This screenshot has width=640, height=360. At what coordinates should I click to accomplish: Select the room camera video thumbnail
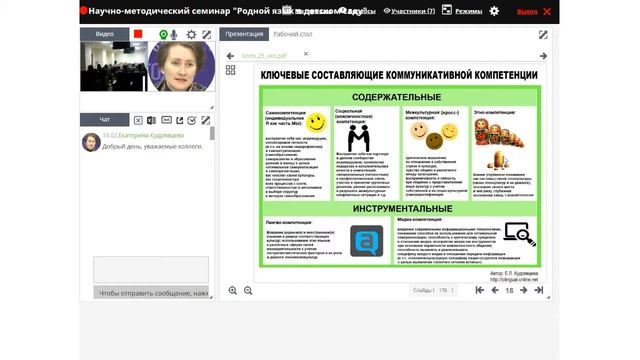click(114, 66)
